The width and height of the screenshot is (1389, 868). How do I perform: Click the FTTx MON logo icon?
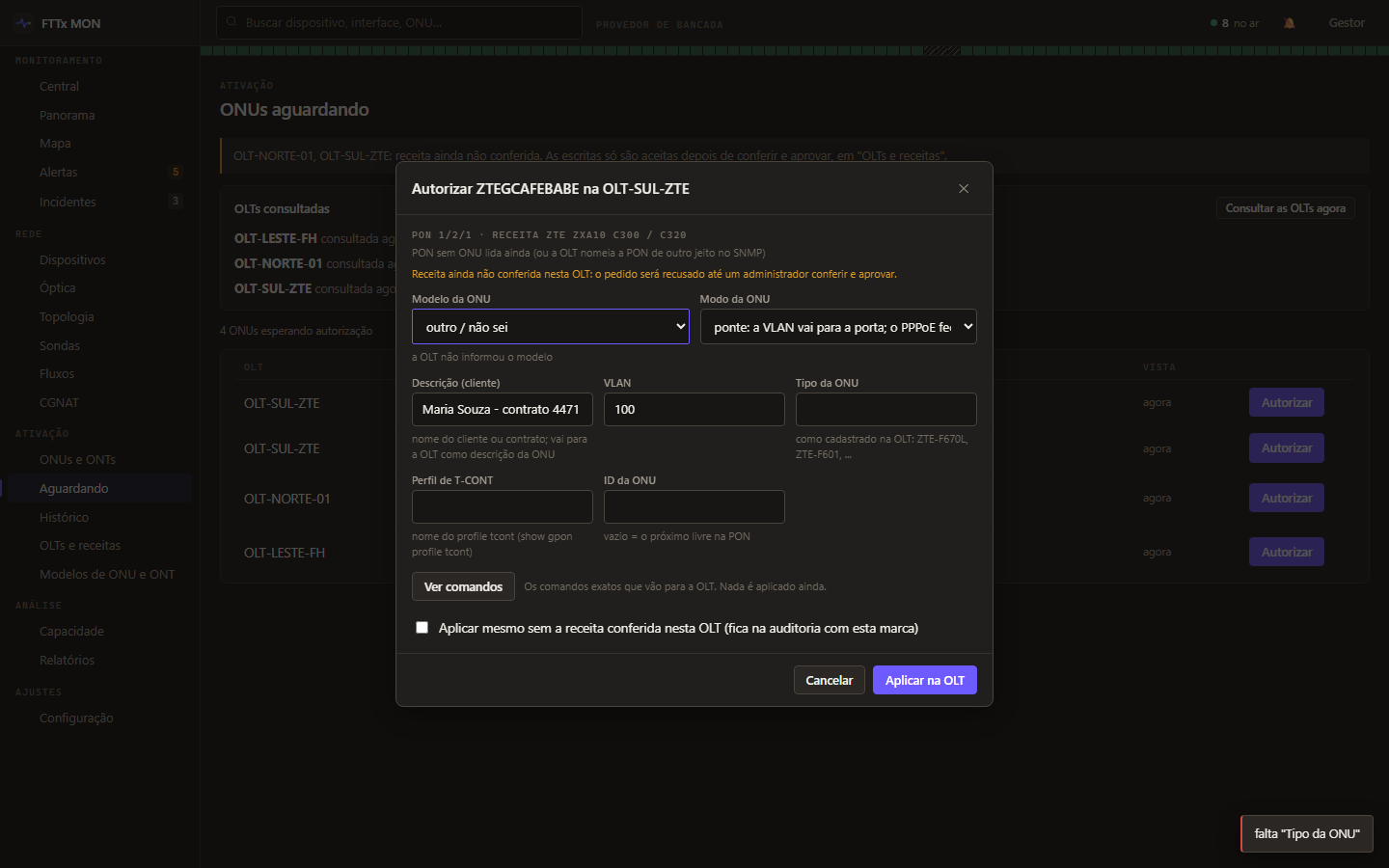click(x=24, y=23)
